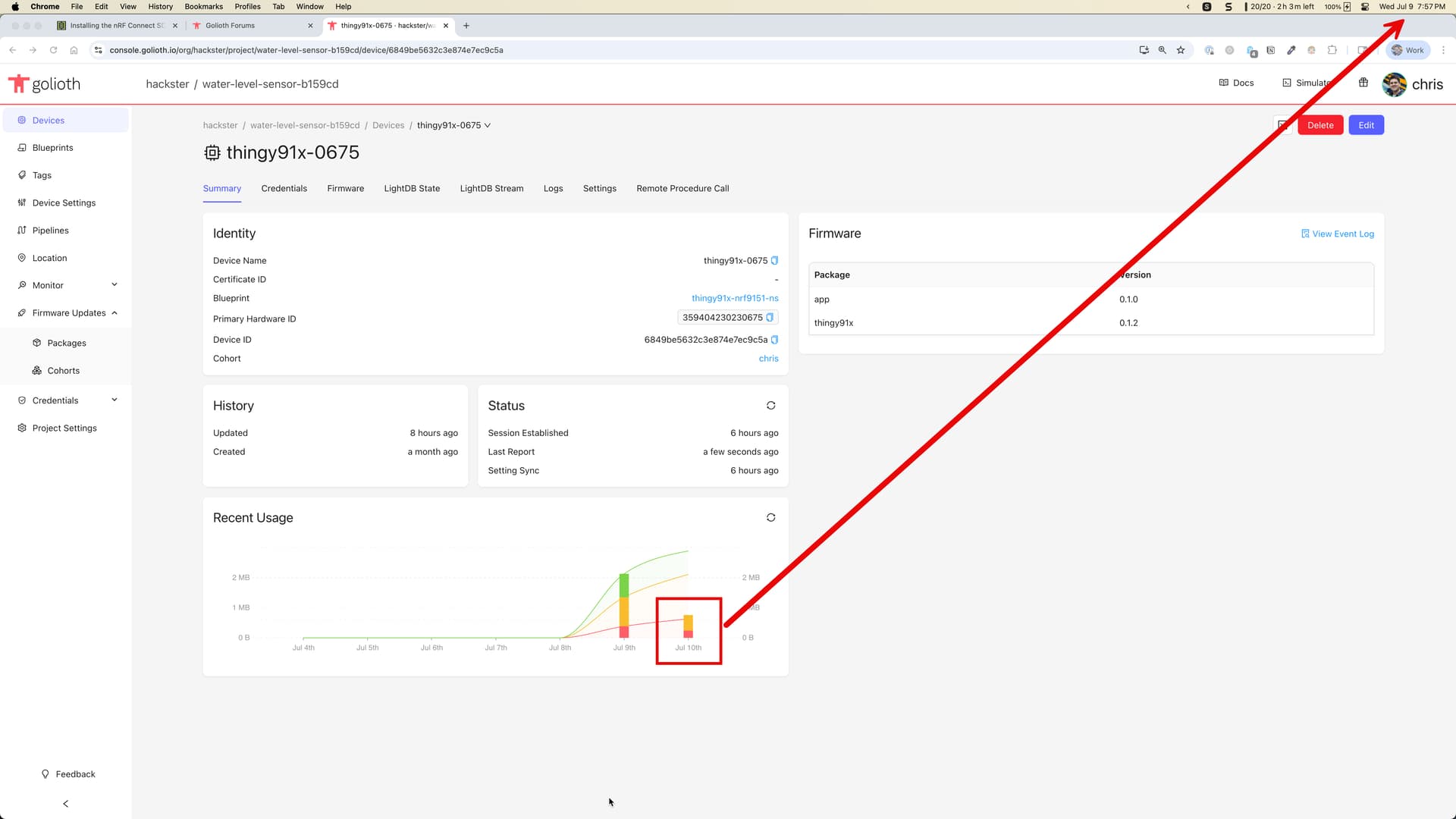The image size is (1456, 819).
Task: Open Device Settings in the sidebar
Action: coord(65,203)
